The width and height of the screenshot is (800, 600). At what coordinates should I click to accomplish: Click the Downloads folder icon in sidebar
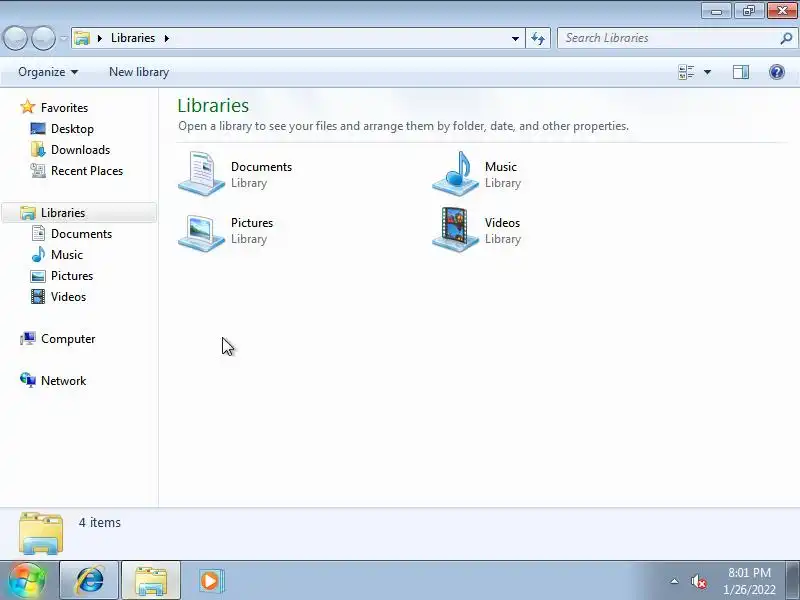[38, 149]
